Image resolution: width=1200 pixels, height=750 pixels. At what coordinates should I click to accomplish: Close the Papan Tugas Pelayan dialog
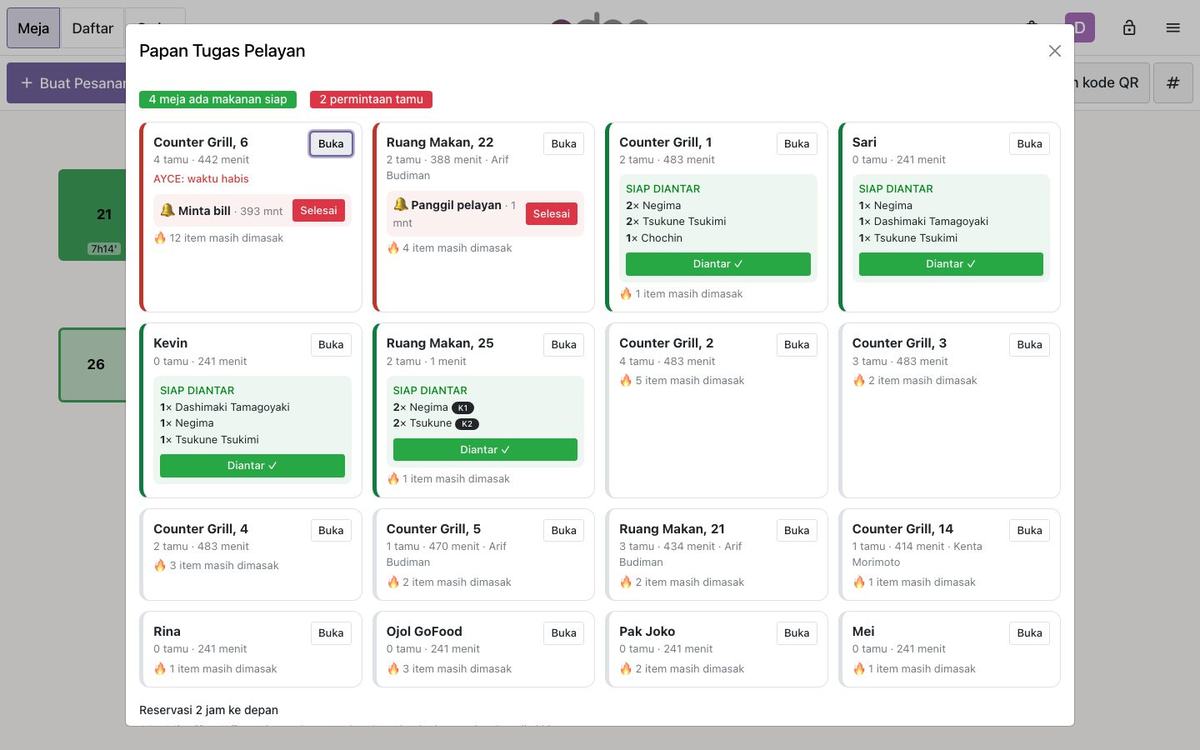(x=1054, y=51)
